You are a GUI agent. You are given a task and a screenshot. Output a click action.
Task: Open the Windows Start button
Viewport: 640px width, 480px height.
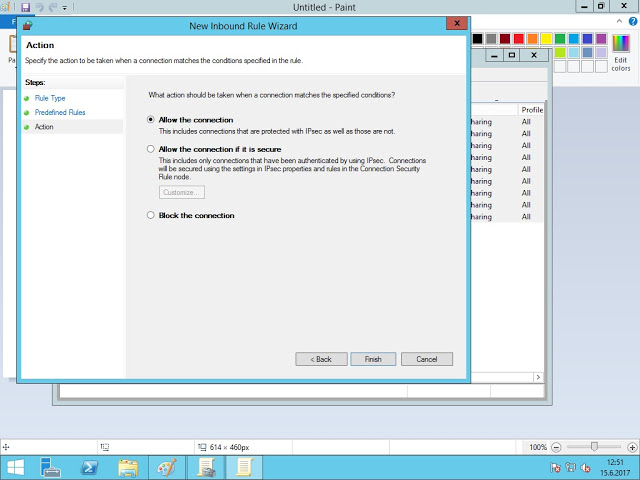tap(17, 467)
